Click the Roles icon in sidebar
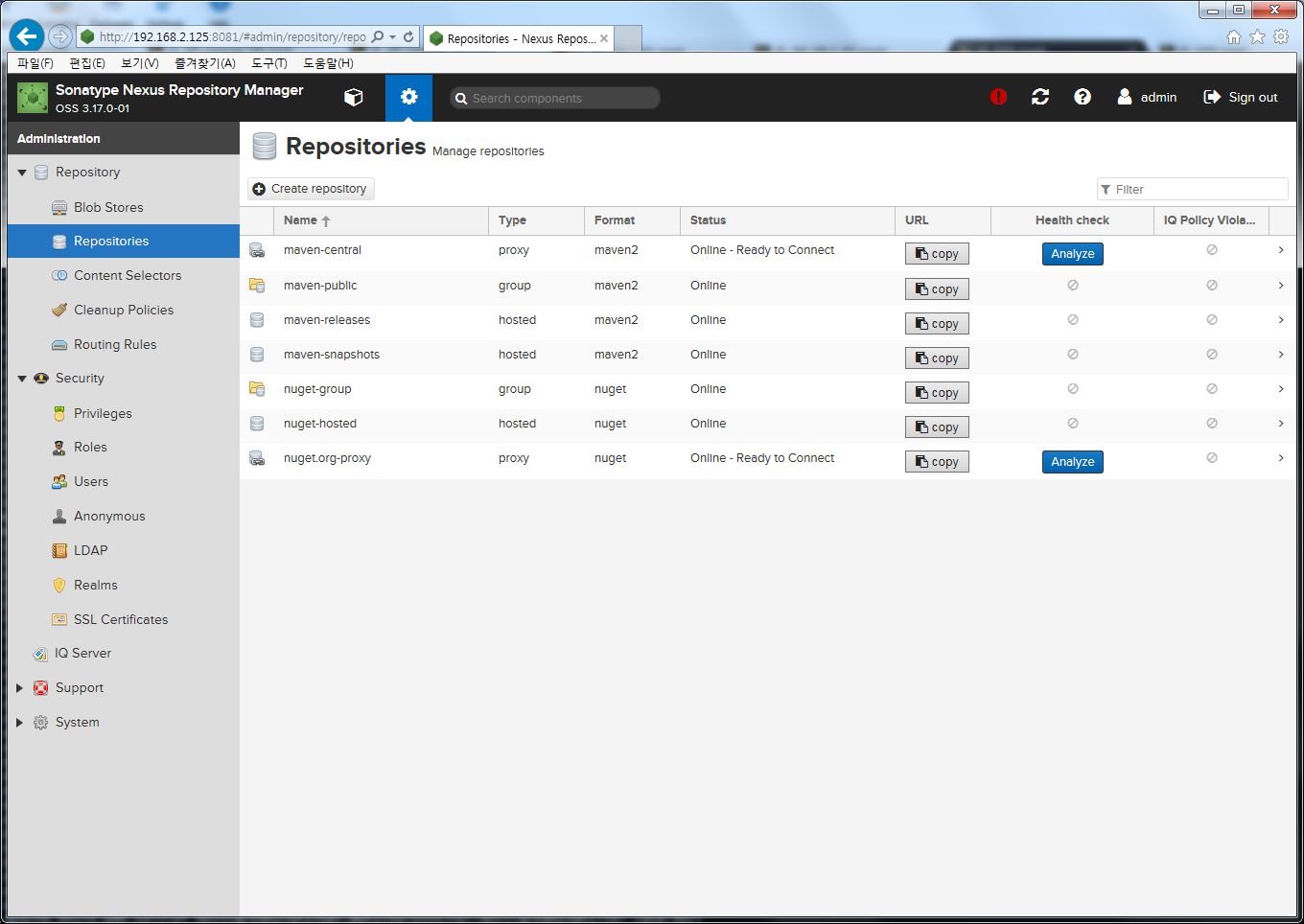The height and width of the screenshot is (924, 1304). 59,448
